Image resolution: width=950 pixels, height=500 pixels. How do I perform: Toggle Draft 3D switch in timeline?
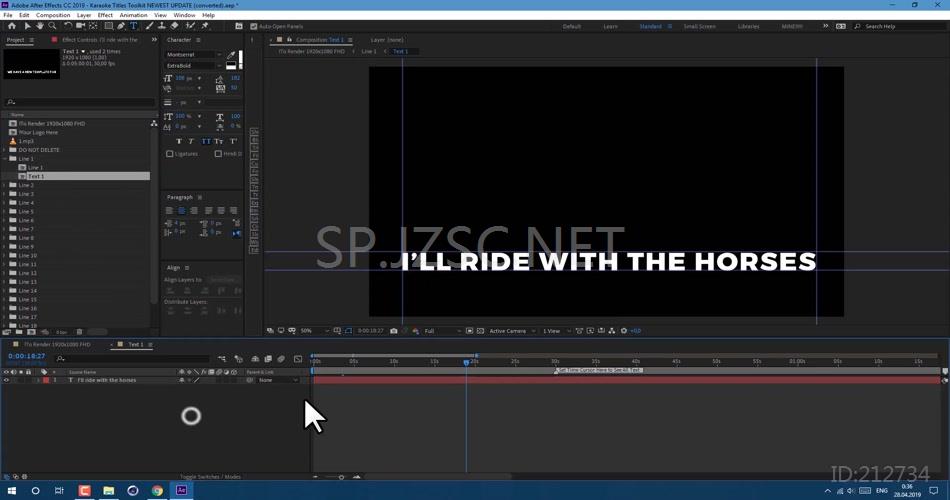[x=238, y=359]
